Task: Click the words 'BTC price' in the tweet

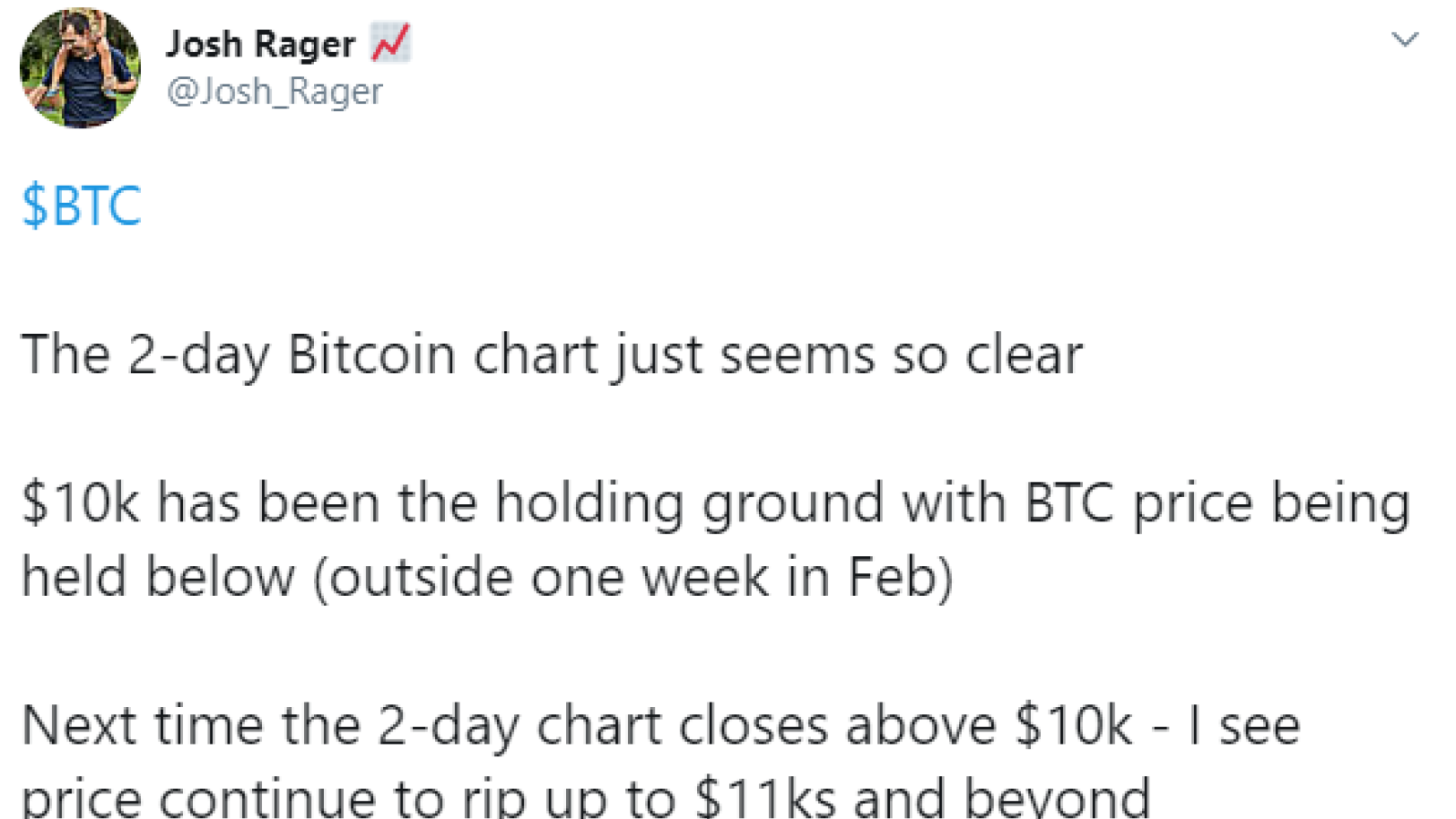Action: (1139, 503)
